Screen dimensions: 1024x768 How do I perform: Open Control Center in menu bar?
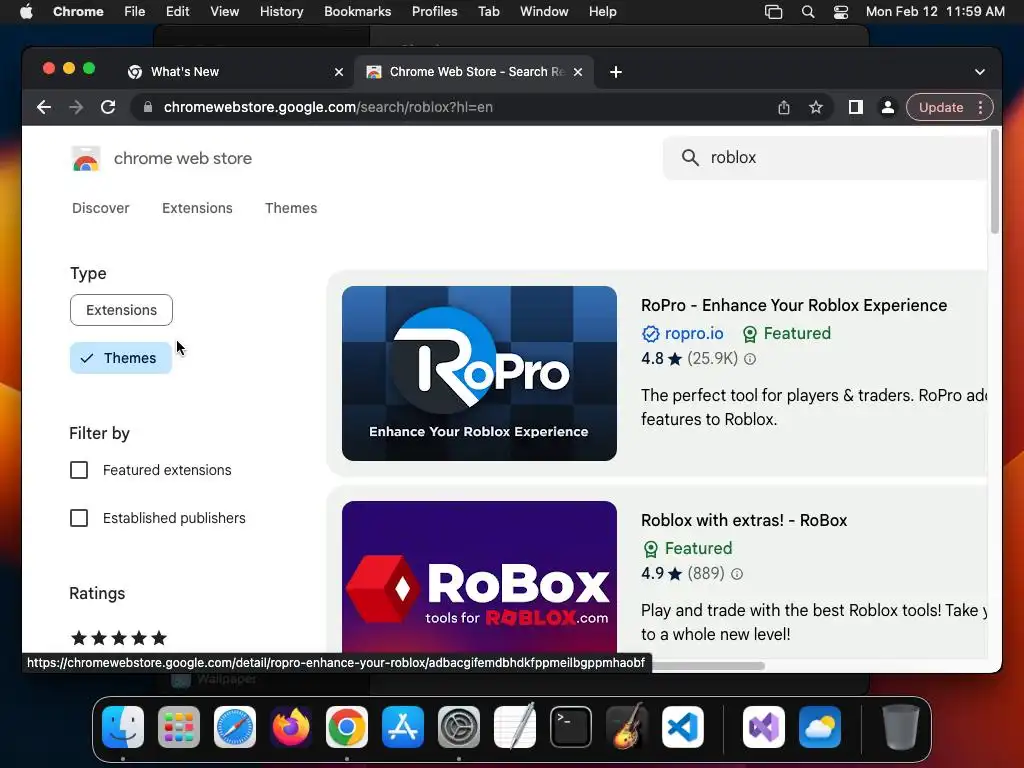pyautogui.click(x=841, y=12)
